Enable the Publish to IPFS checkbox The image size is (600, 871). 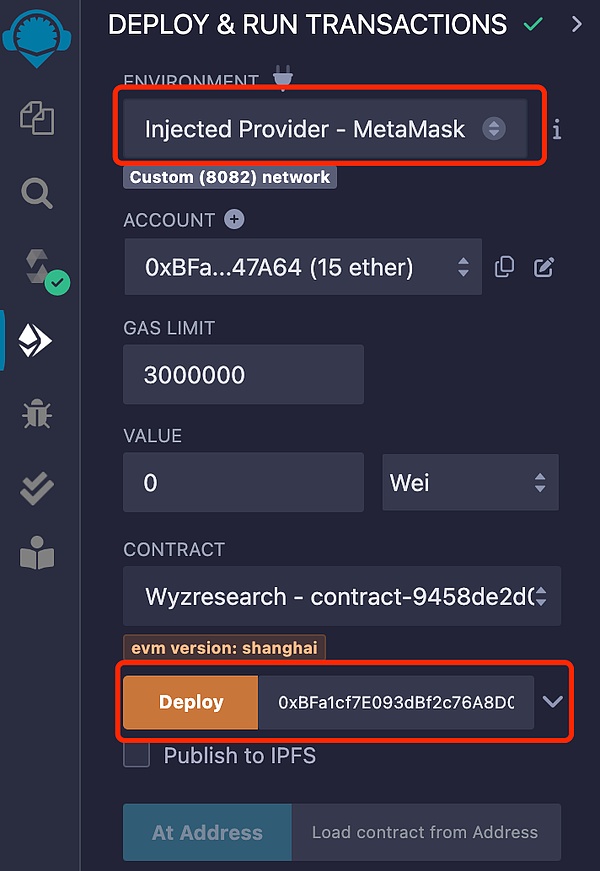pyautogui.click(x=136, y=755)
